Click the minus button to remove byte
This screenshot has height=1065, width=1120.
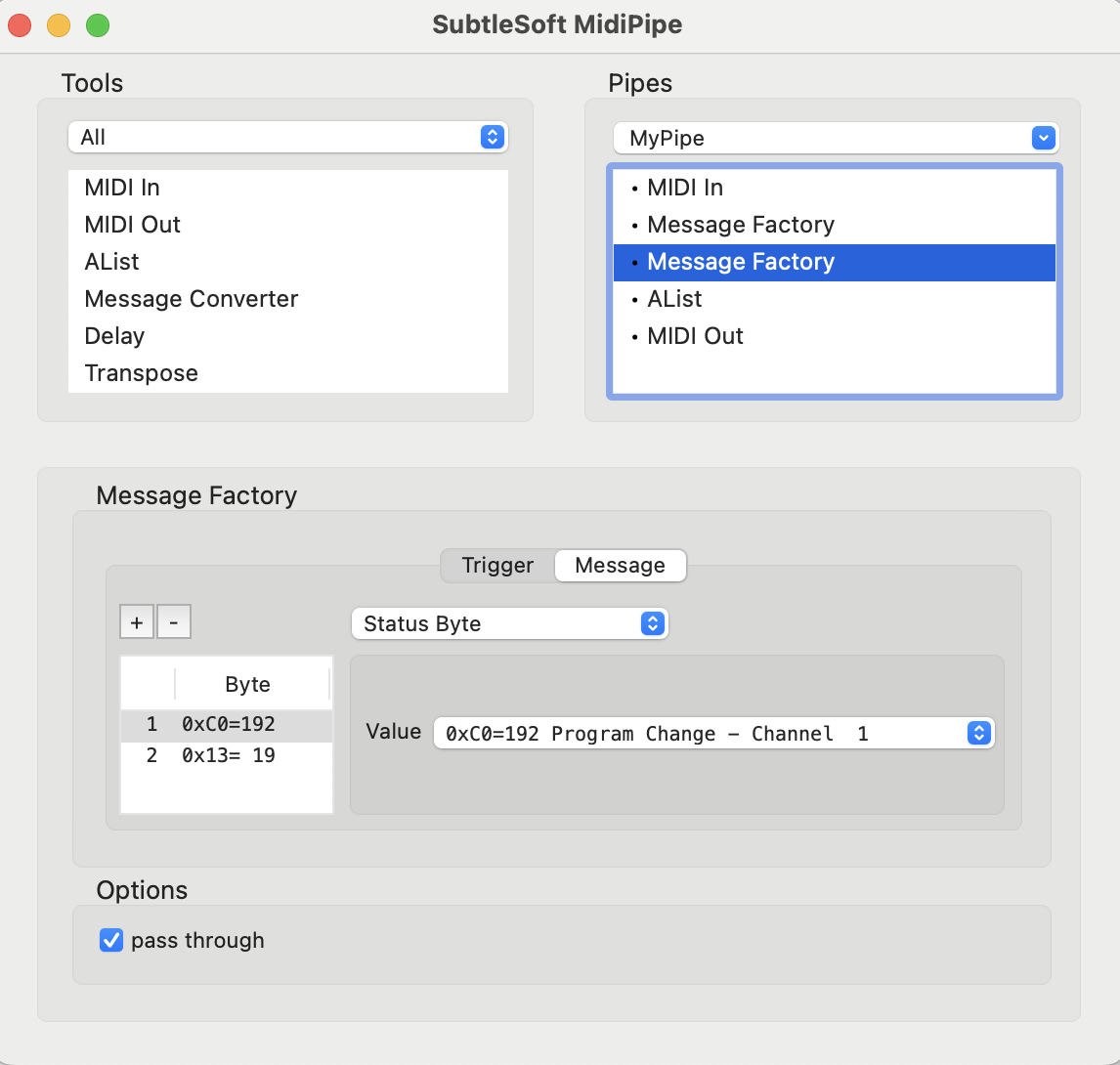(174, 622)
